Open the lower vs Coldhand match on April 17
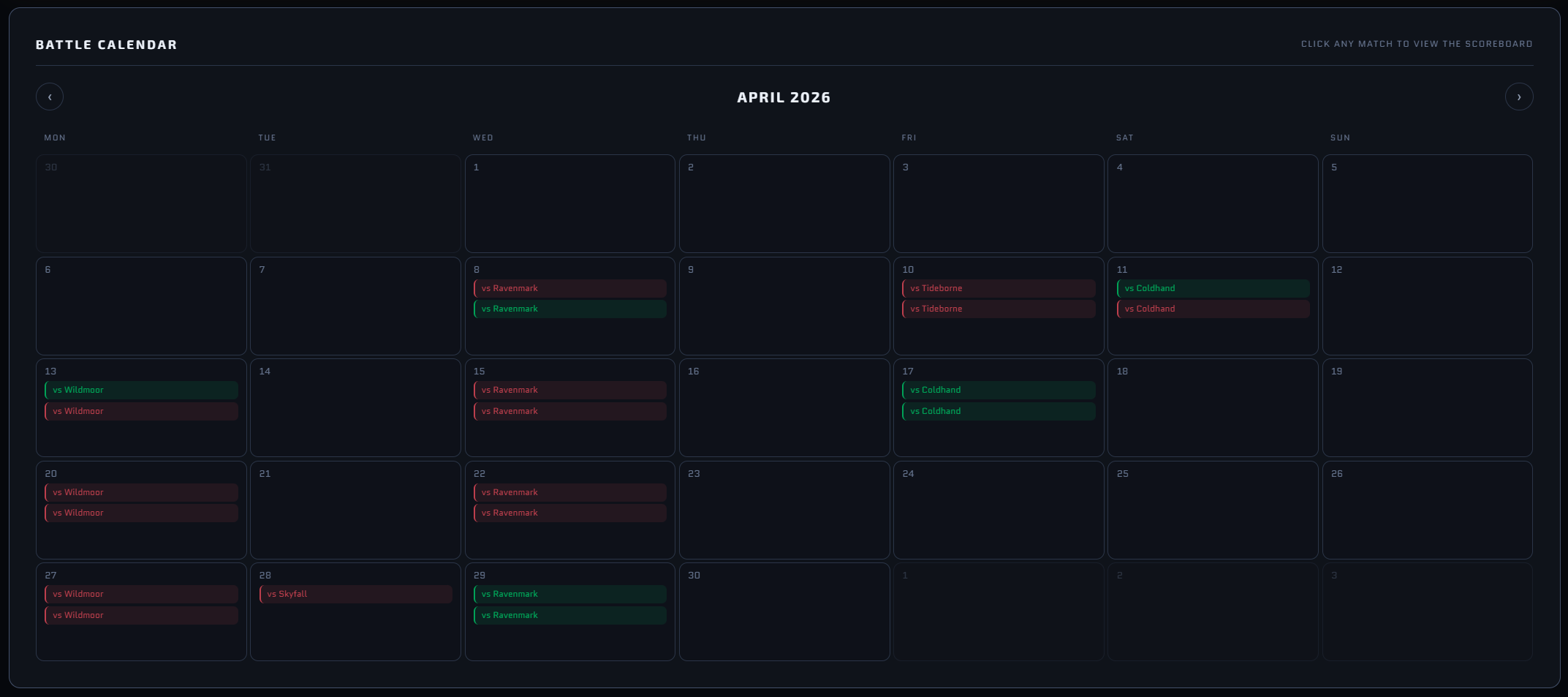 [x=999, y=411]
